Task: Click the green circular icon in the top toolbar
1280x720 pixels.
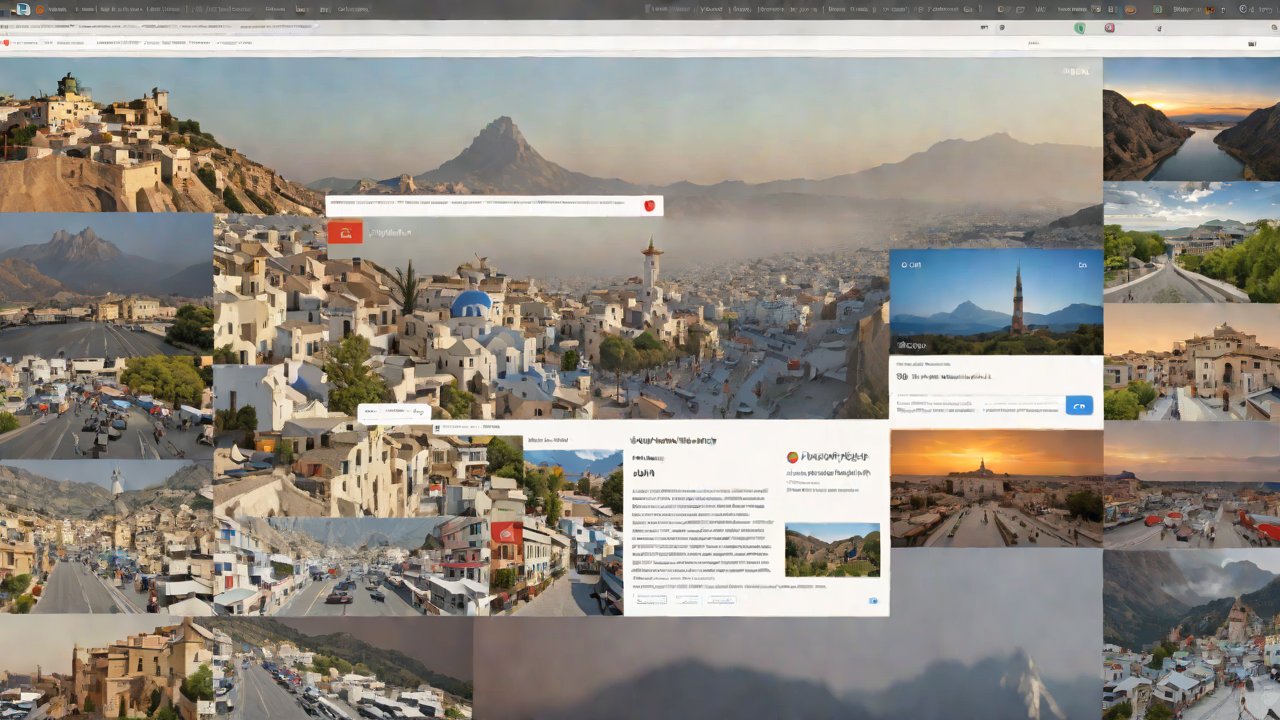Action: (x=1080, y=28)
